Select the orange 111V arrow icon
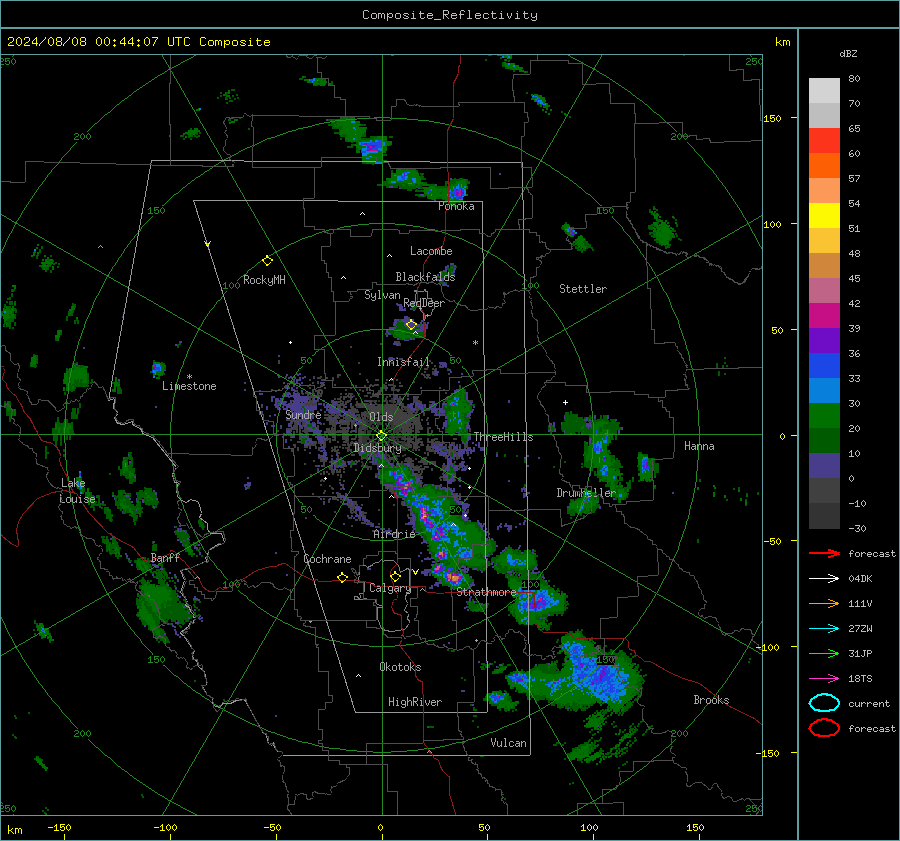 coord(824,603)
